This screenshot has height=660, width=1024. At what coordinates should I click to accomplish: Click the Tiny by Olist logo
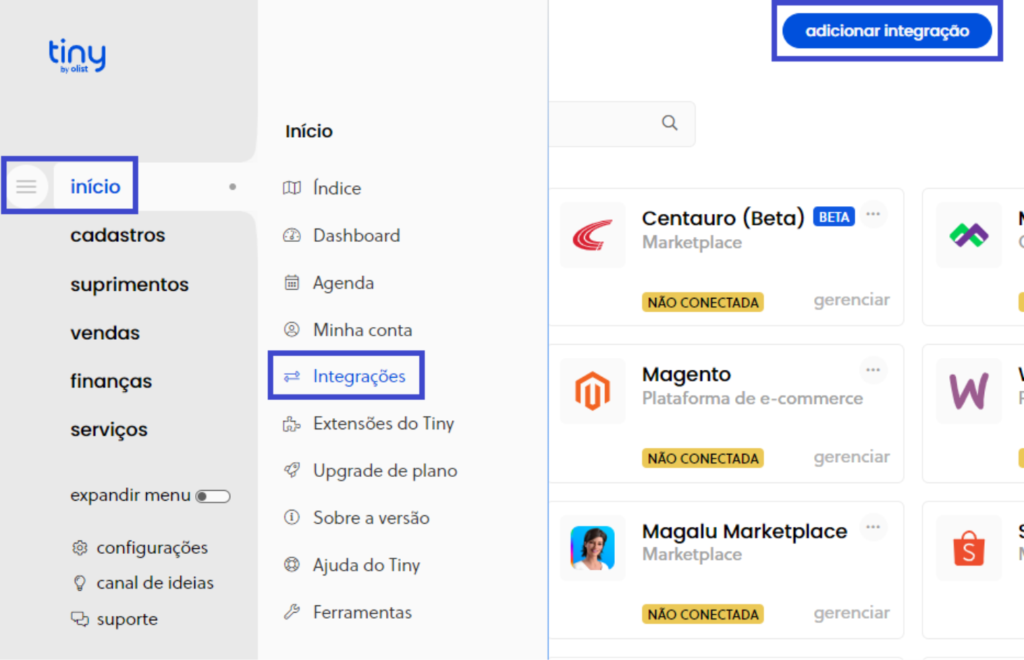click(77, 56)
